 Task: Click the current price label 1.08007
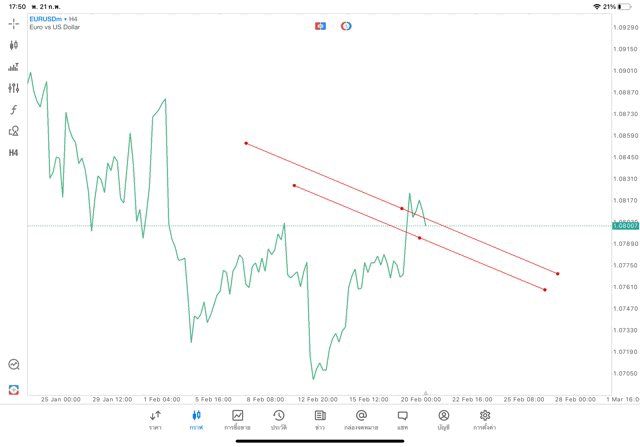tap(625, 226)
